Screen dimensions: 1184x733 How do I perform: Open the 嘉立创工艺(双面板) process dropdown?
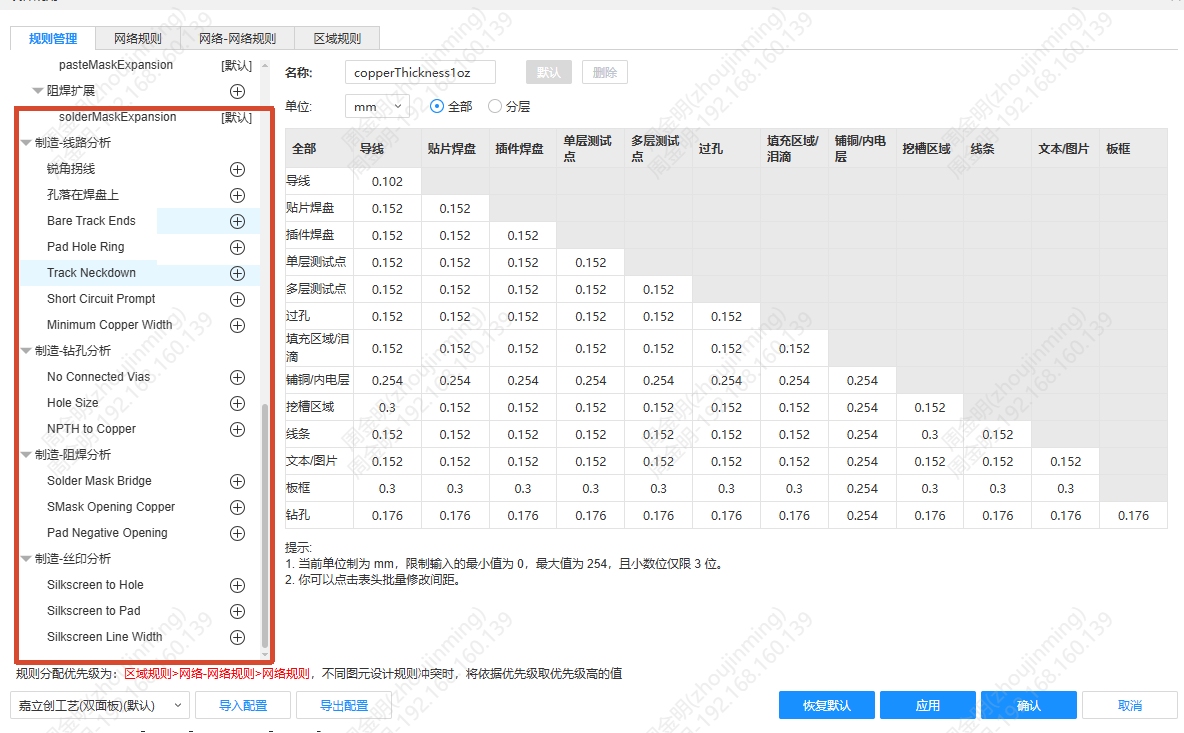(100, 705)
